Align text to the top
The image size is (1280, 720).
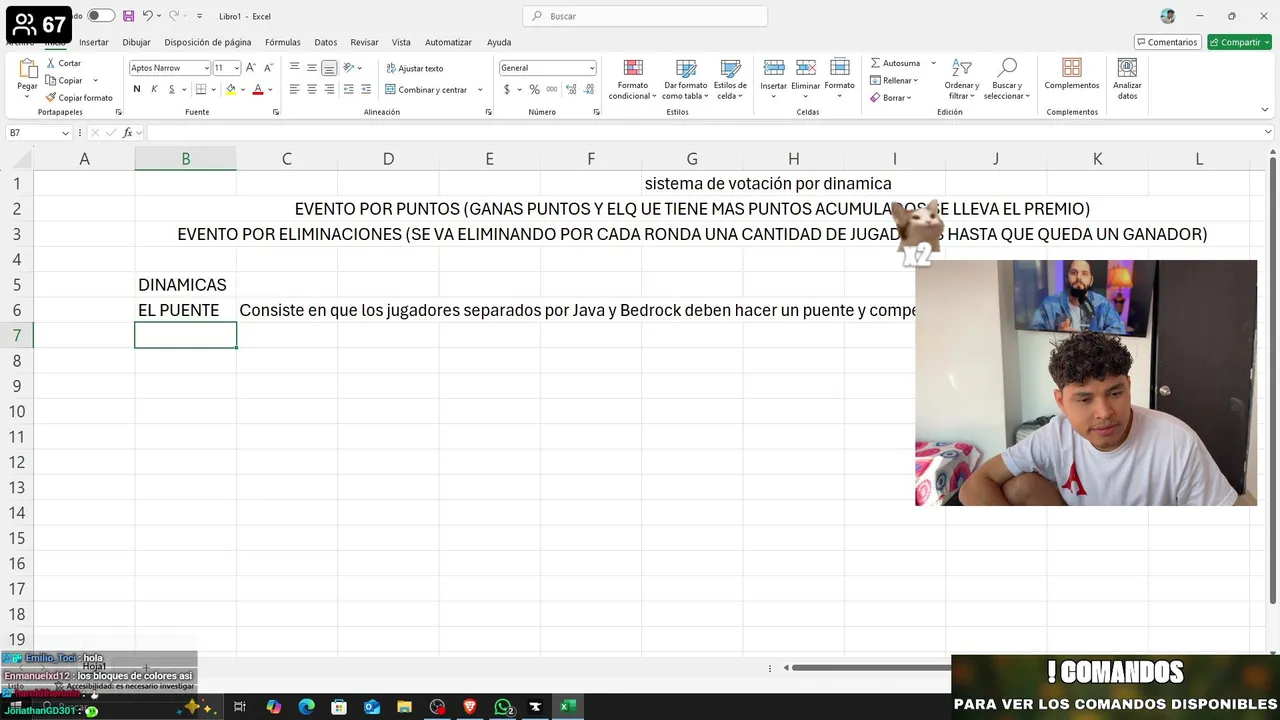tap(294, 68)
